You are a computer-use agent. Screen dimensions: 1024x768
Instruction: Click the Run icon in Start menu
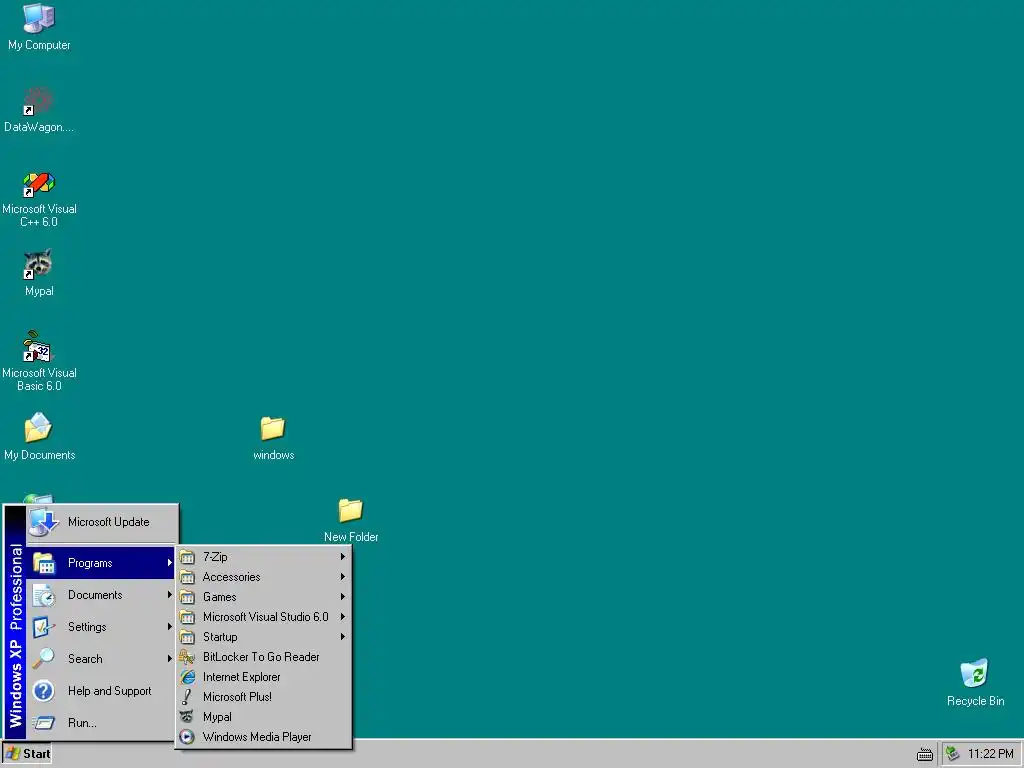click(x=44, y=723)
